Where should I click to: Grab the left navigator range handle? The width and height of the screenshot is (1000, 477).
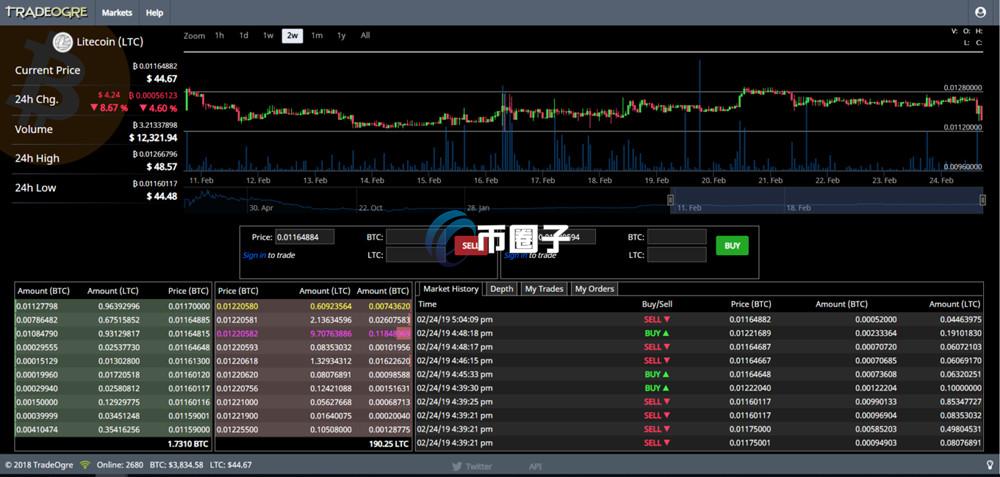tap(670, 200)
